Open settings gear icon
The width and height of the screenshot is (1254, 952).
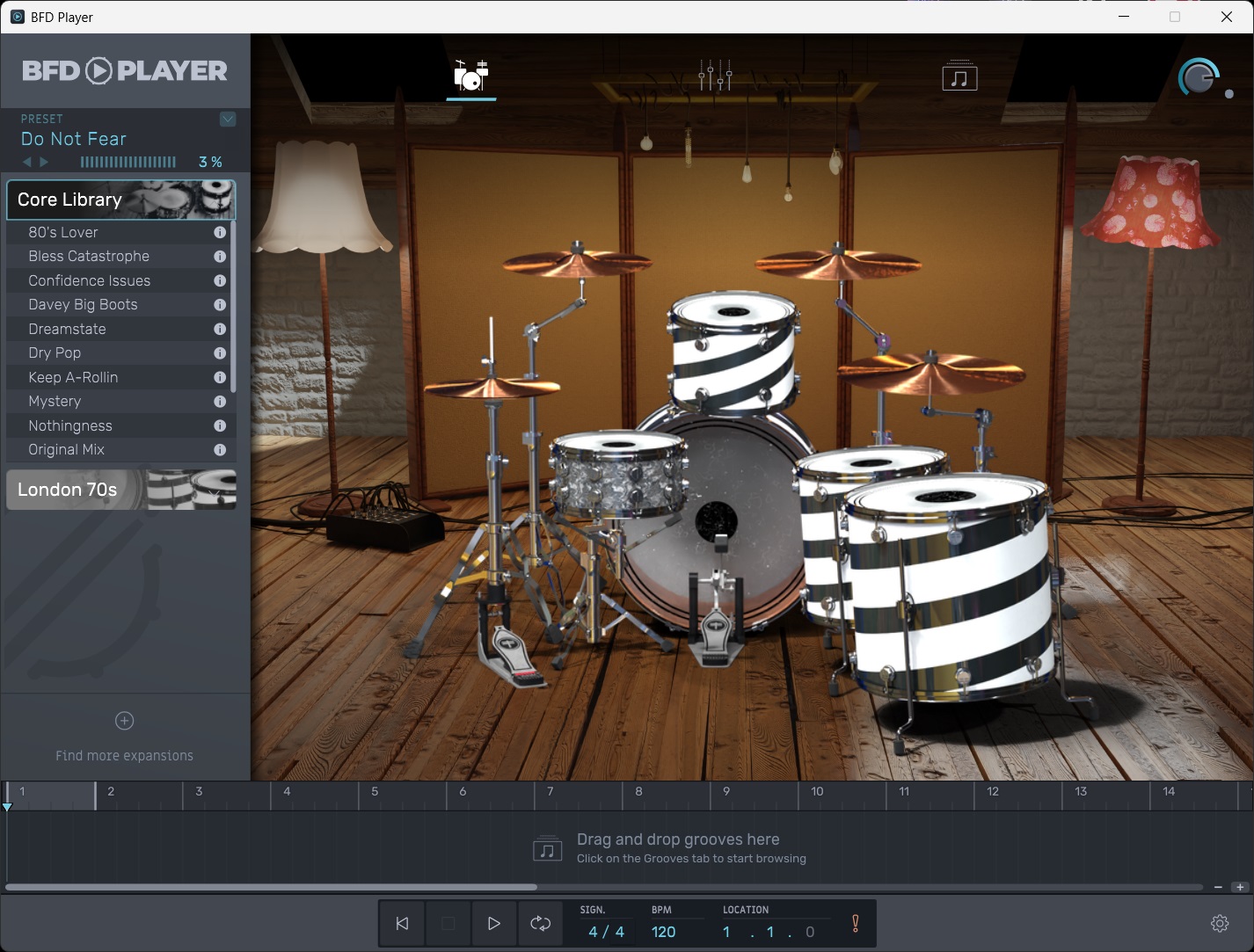(x=1220, y=923)
